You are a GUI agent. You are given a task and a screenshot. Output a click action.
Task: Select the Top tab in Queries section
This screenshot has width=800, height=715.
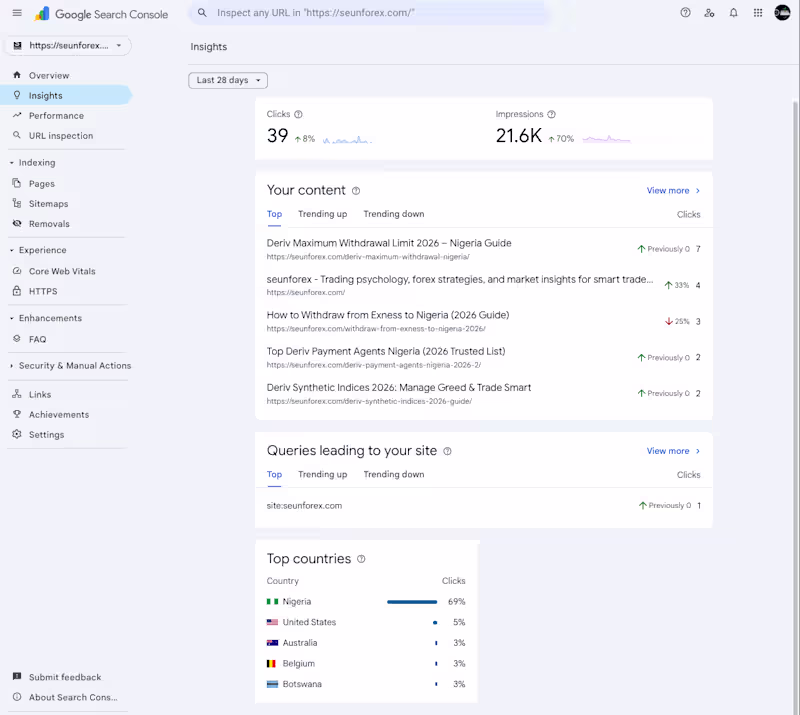point(274,475)
